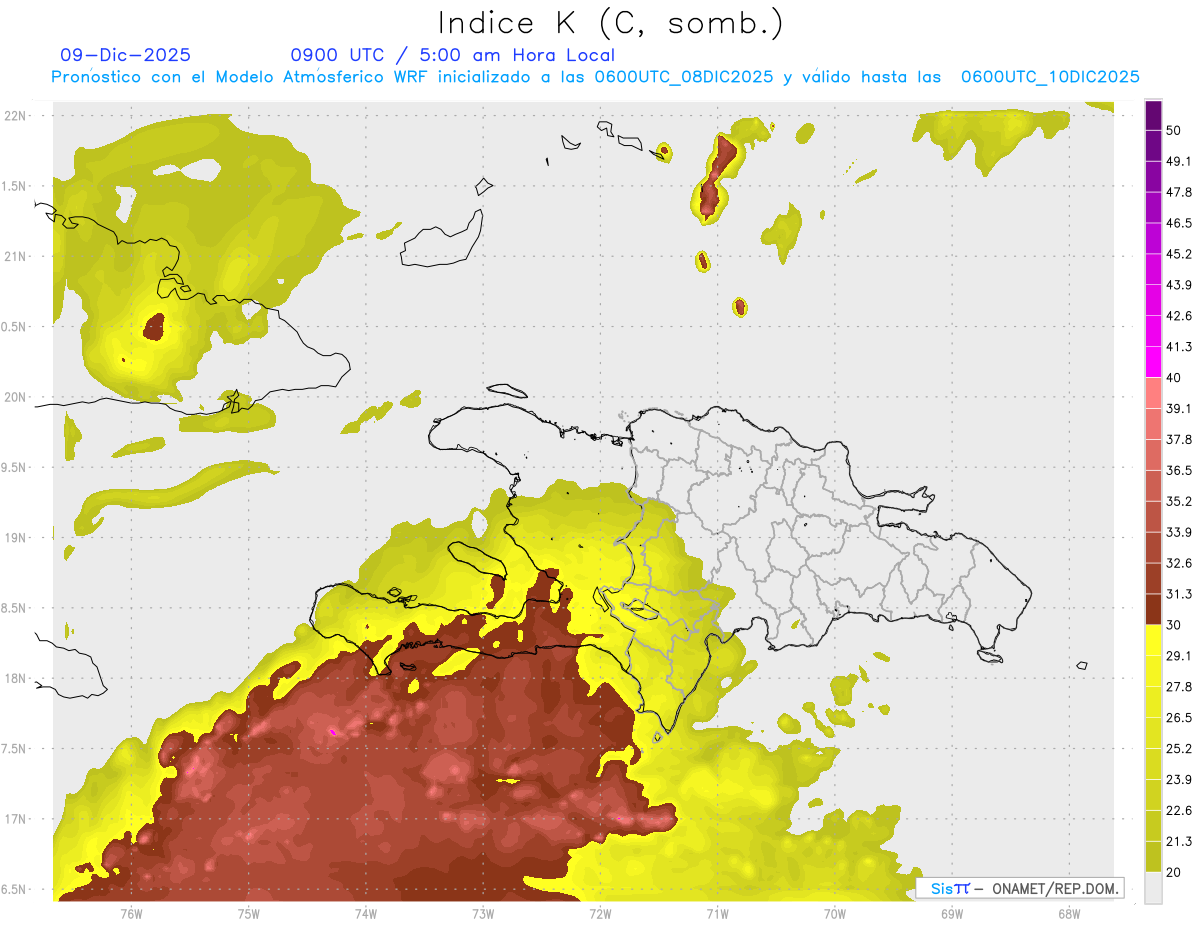Pick the gray swatch below the 20 value
This screenshot has width=1200, height=927.
1154,888
